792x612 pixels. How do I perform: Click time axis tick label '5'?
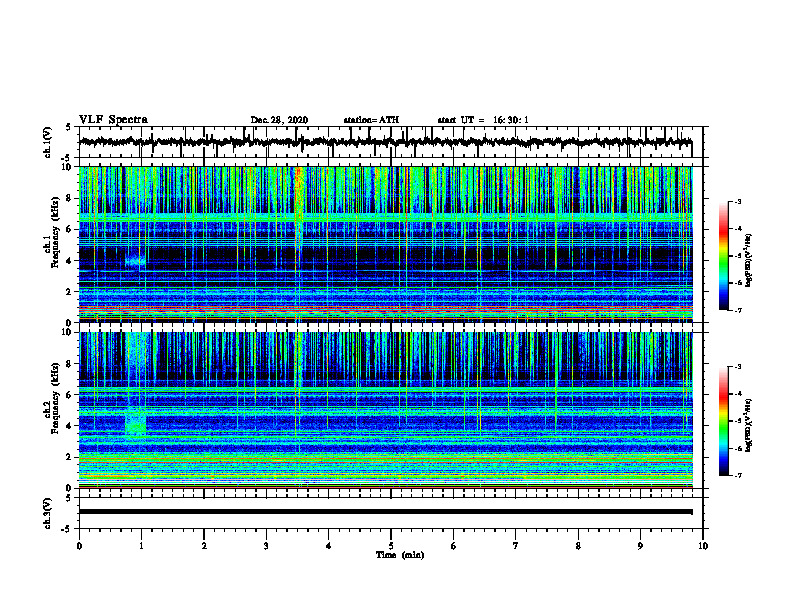click(x=391, y=546)
